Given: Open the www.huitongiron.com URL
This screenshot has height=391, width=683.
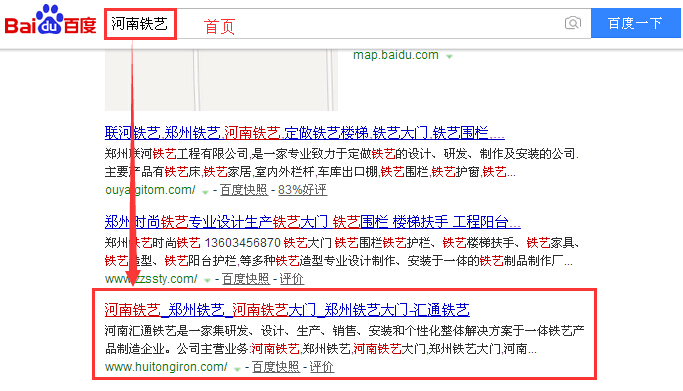Looking at the screenshot, I should pos(166,367).
